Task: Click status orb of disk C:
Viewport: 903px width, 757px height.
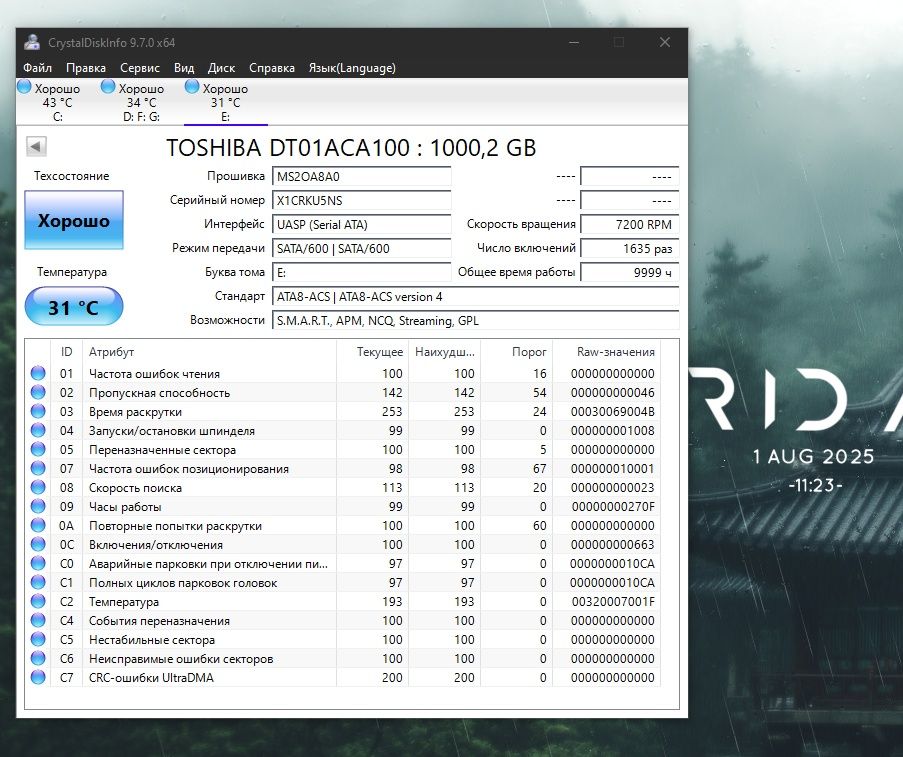Action: (24, 87)
